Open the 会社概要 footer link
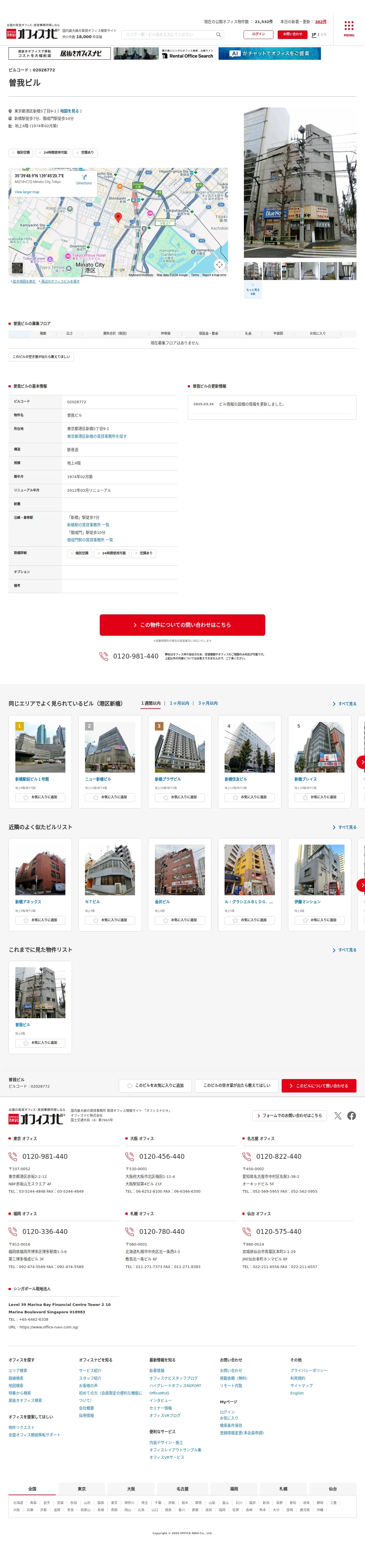Screen dimensions: 365x1568 (x=86, y=1408)
